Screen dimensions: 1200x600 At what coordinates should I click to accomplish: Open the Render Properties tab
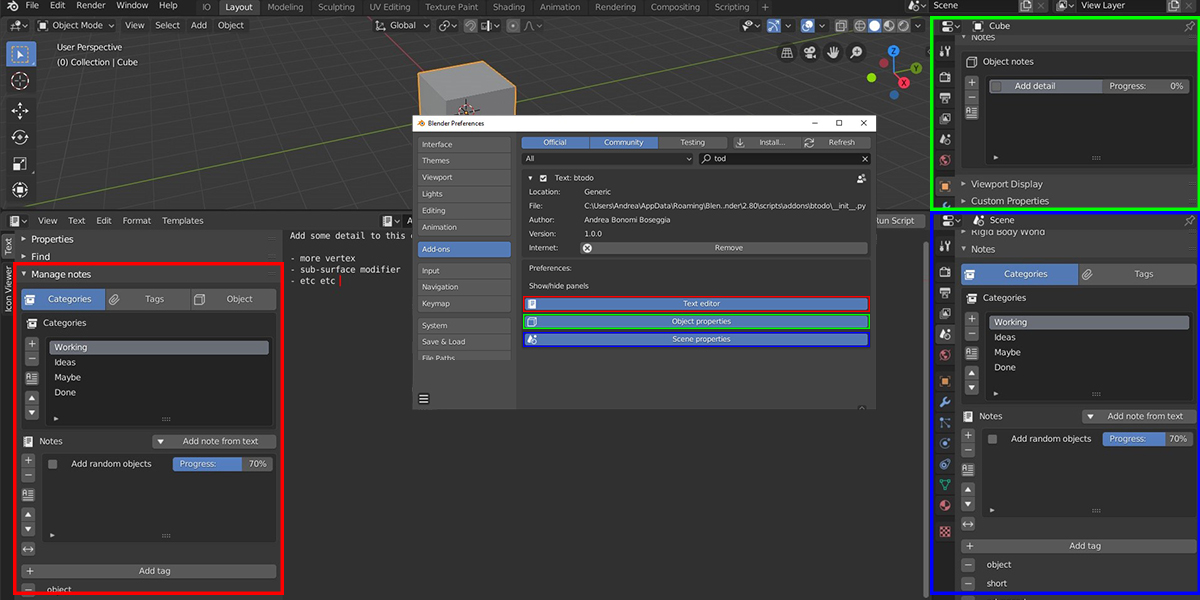pyautogui.click(x=945, y=271)
